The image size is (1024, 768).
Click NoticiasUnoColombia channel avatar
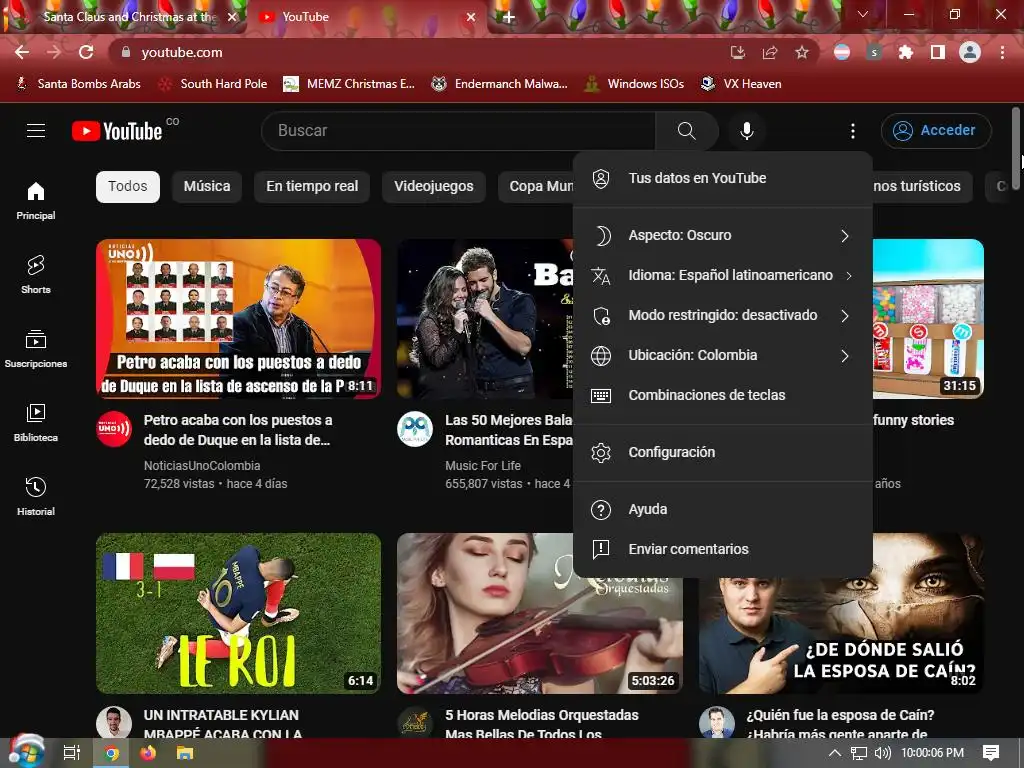coord(114,429)
